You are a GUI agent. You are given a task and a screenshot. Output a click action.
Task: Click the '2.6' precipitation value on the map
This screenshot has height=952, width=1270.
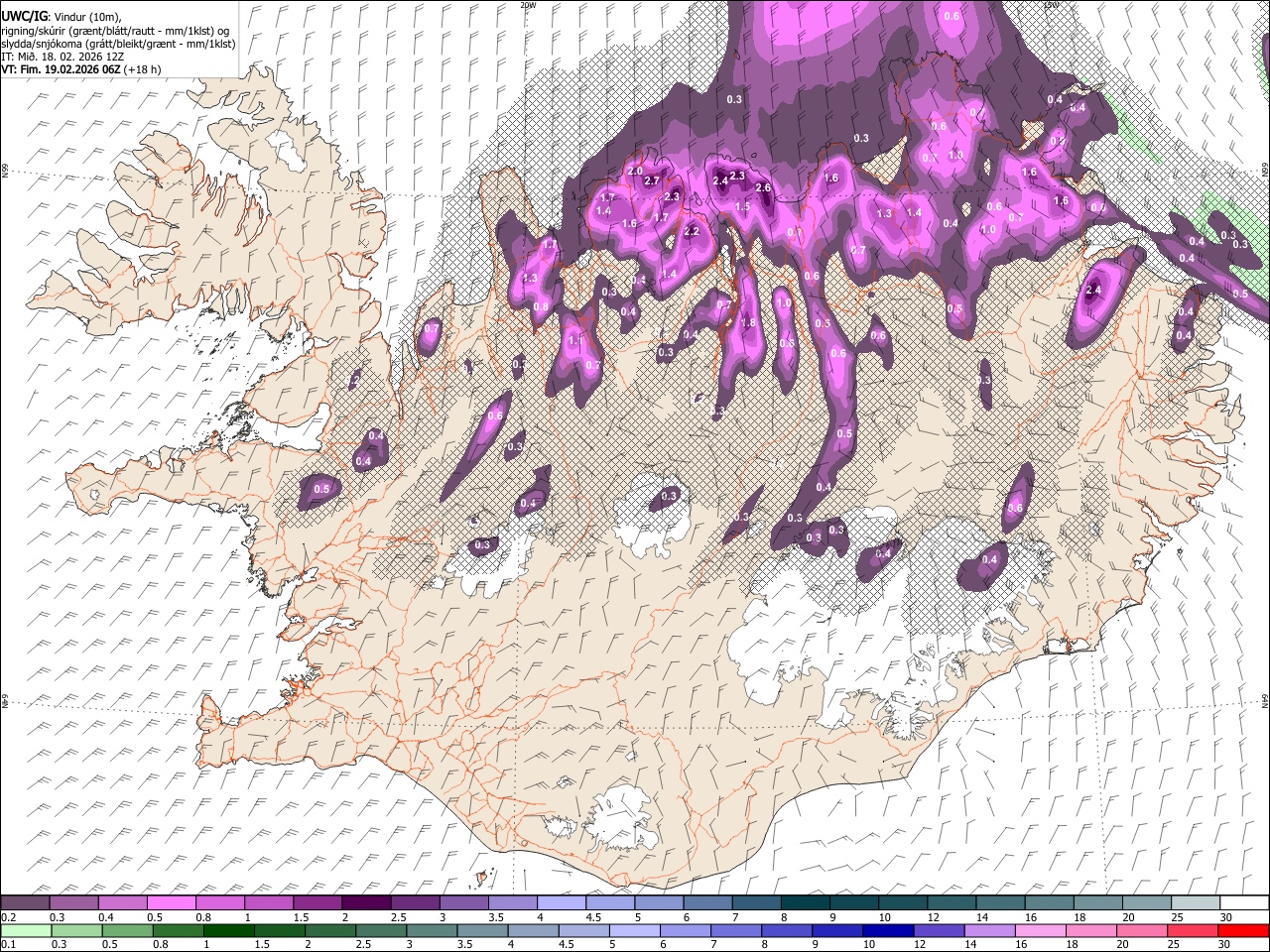[x=763, y=188]
